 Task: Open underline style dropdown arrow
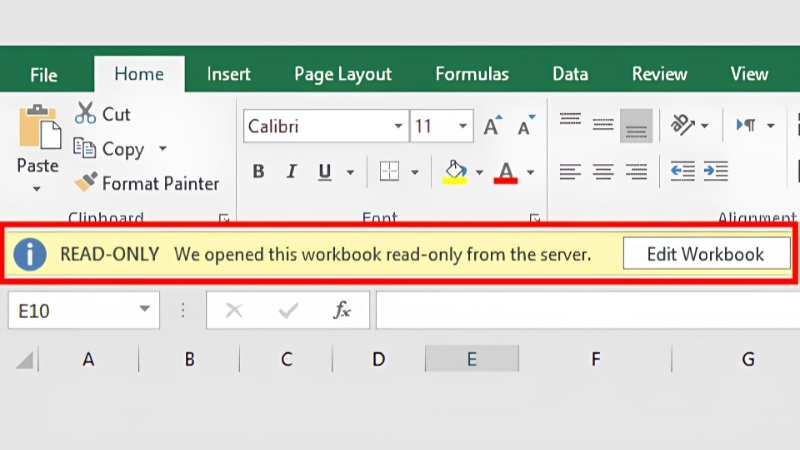pyautogui.click(x=351, y=172)
